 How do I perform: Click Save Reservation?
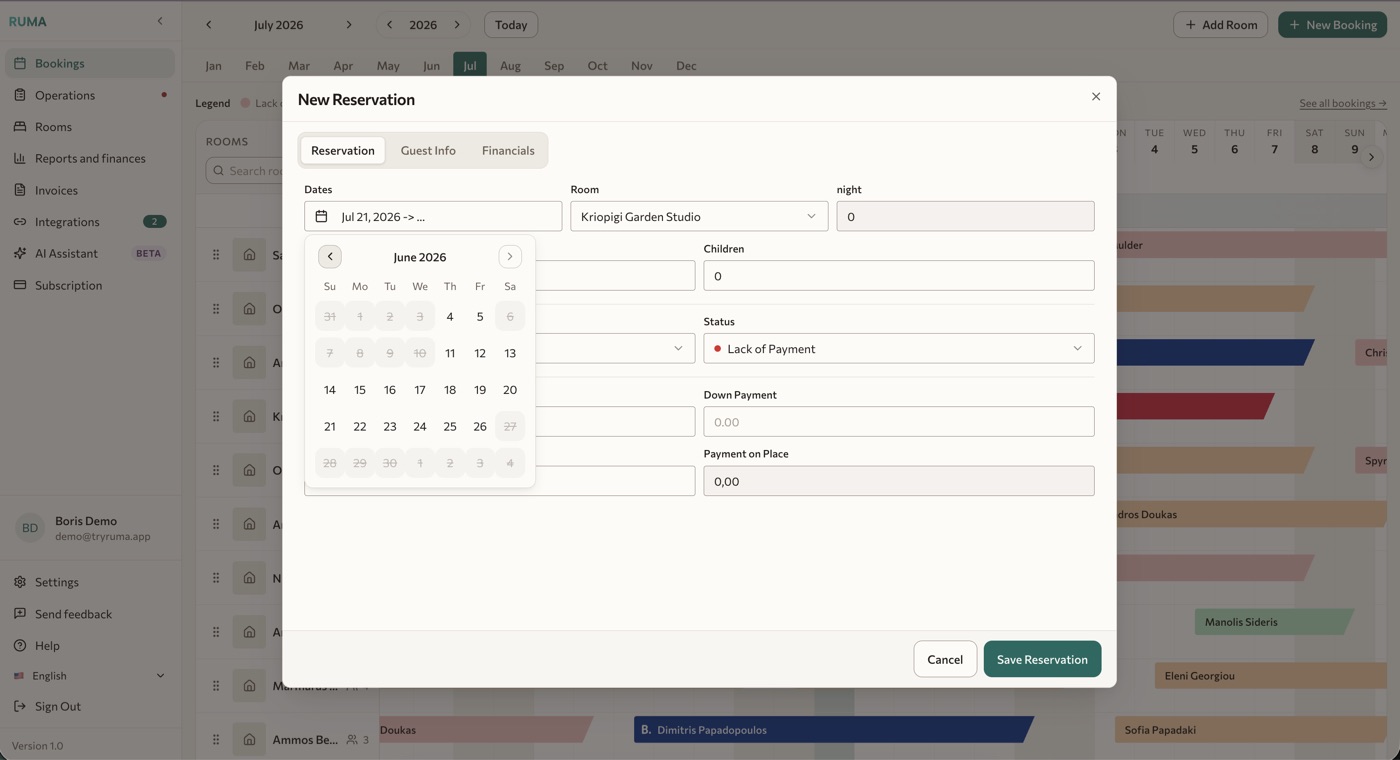(1042, 659)
